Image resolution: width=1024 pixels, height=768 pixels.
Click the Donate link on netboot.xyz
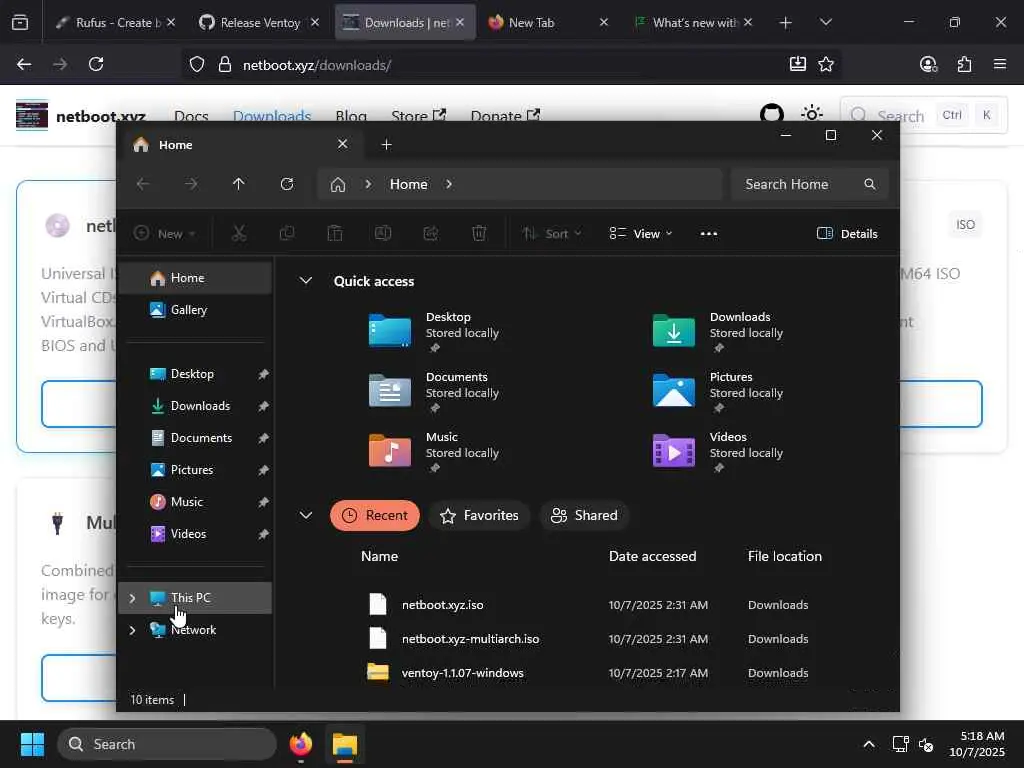click(505, 116)
